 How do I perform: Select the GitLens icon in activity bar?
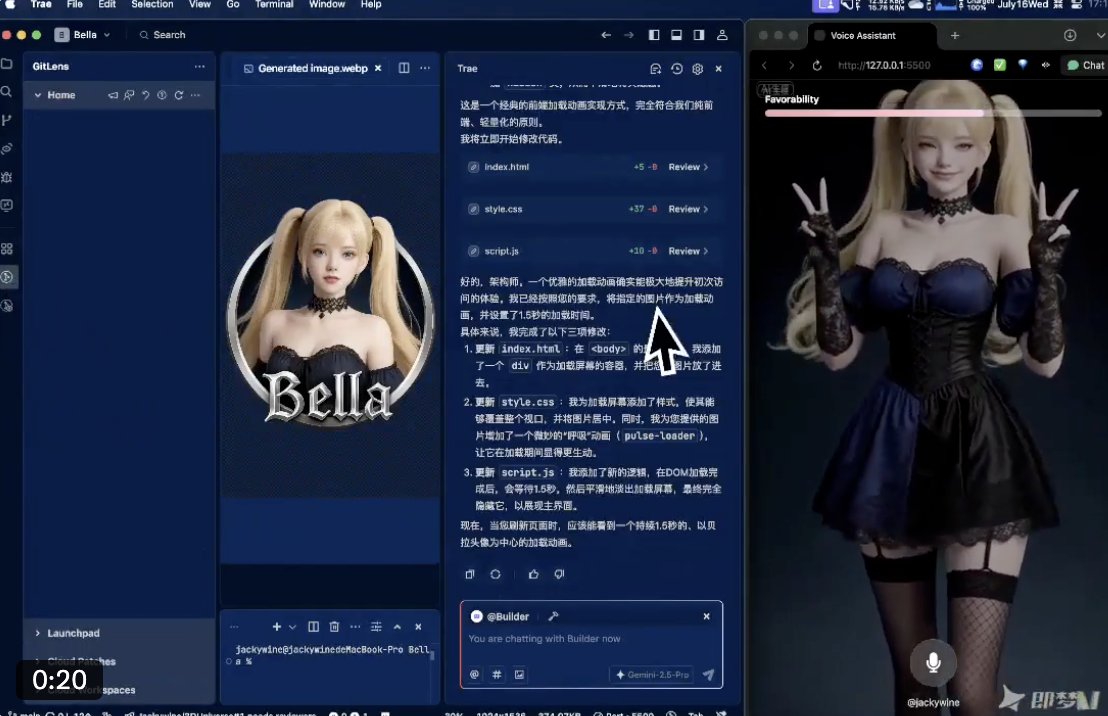(x=7, y=277)
